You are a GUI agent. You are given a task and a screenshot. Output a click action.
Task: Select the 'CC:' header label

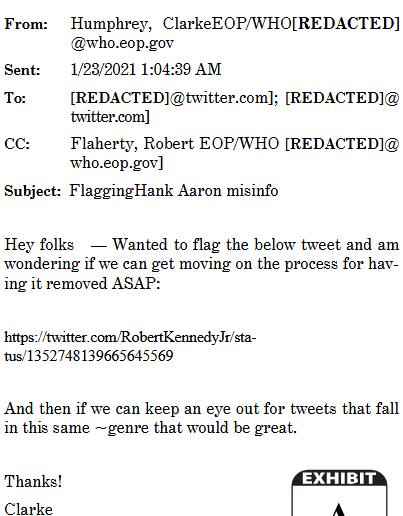click(17, 144)
